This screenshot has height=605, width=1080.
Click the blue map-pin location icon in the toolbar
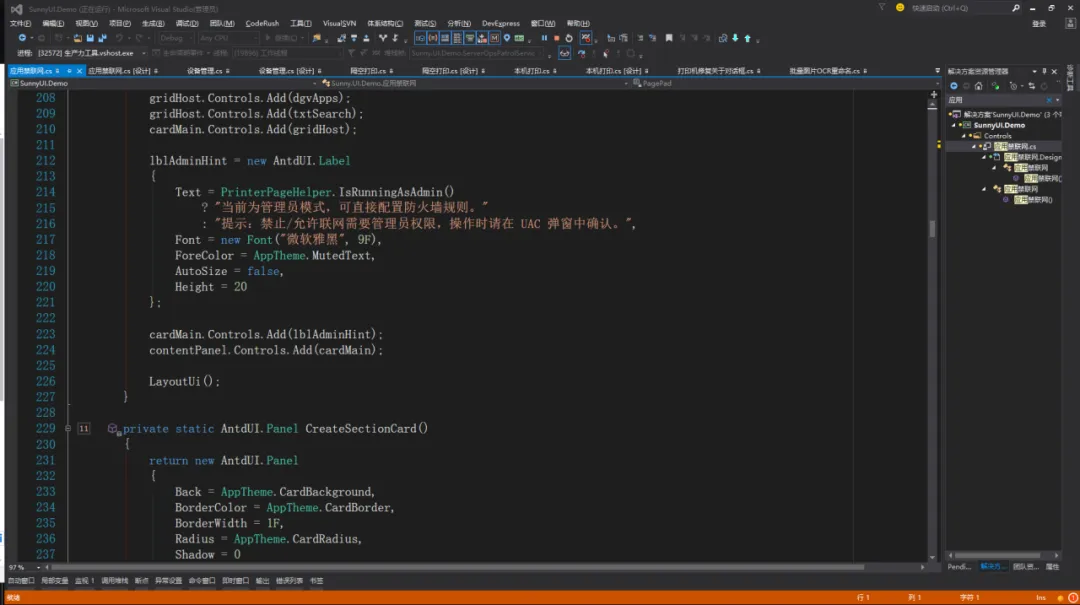point(507,38)
